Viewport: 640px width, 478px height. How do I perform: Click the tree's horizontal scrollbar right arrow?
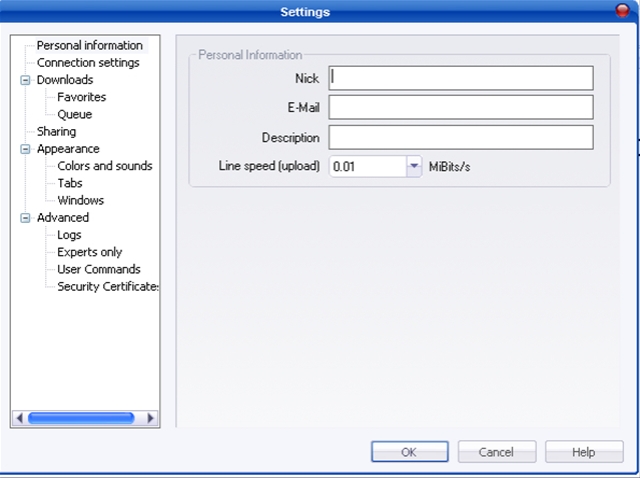(x=151, y=418)
